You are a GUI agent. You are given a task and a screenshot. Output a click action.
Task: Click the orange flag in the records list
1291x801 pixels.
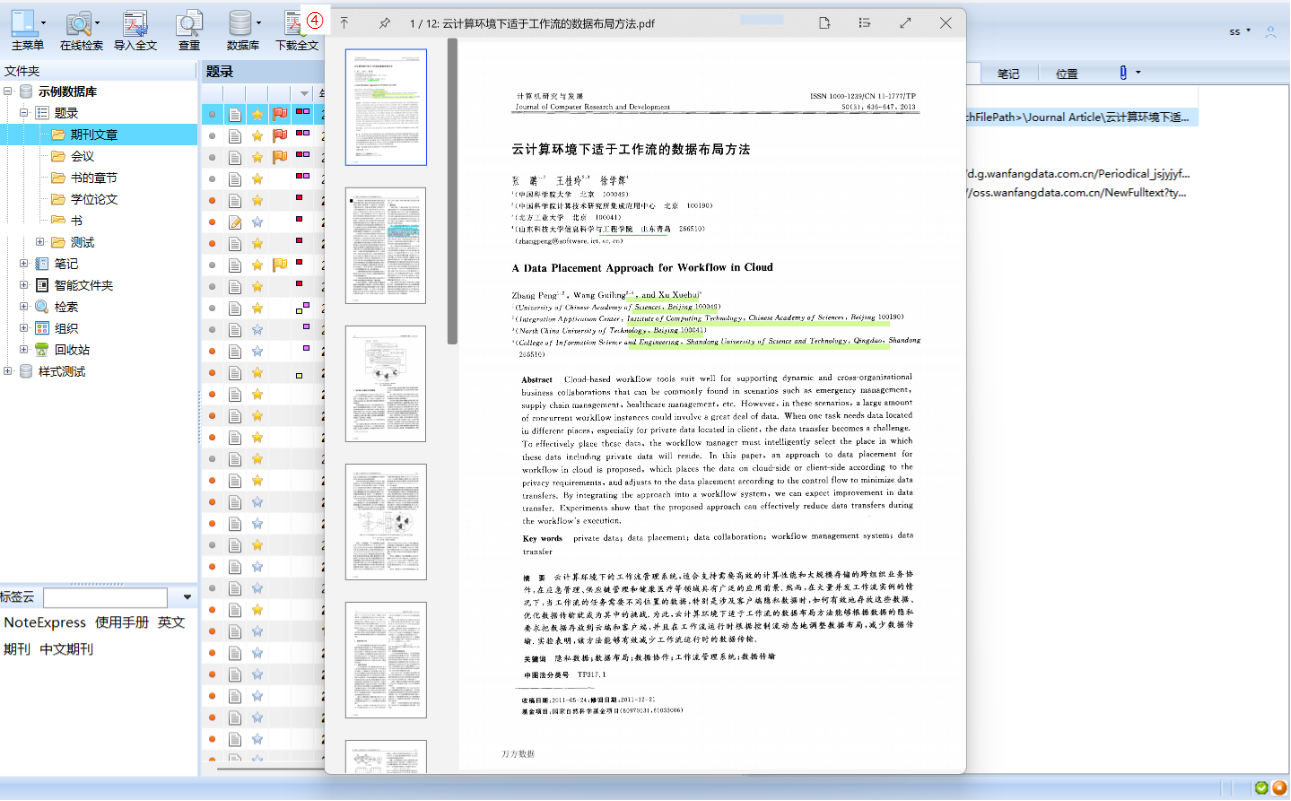(x=280, y=156)
